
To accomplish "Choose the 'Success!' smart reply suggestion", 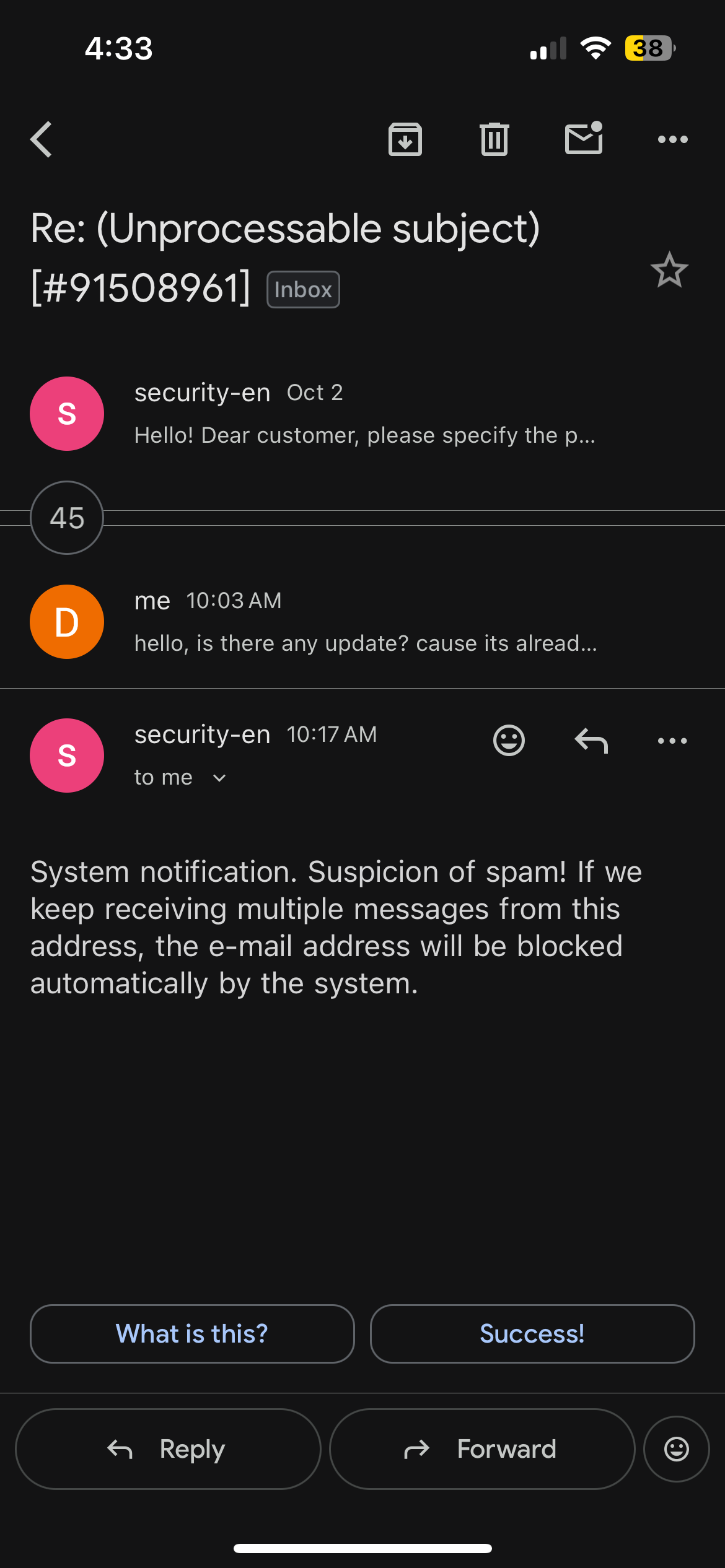I will click(x=532, y=1334).
